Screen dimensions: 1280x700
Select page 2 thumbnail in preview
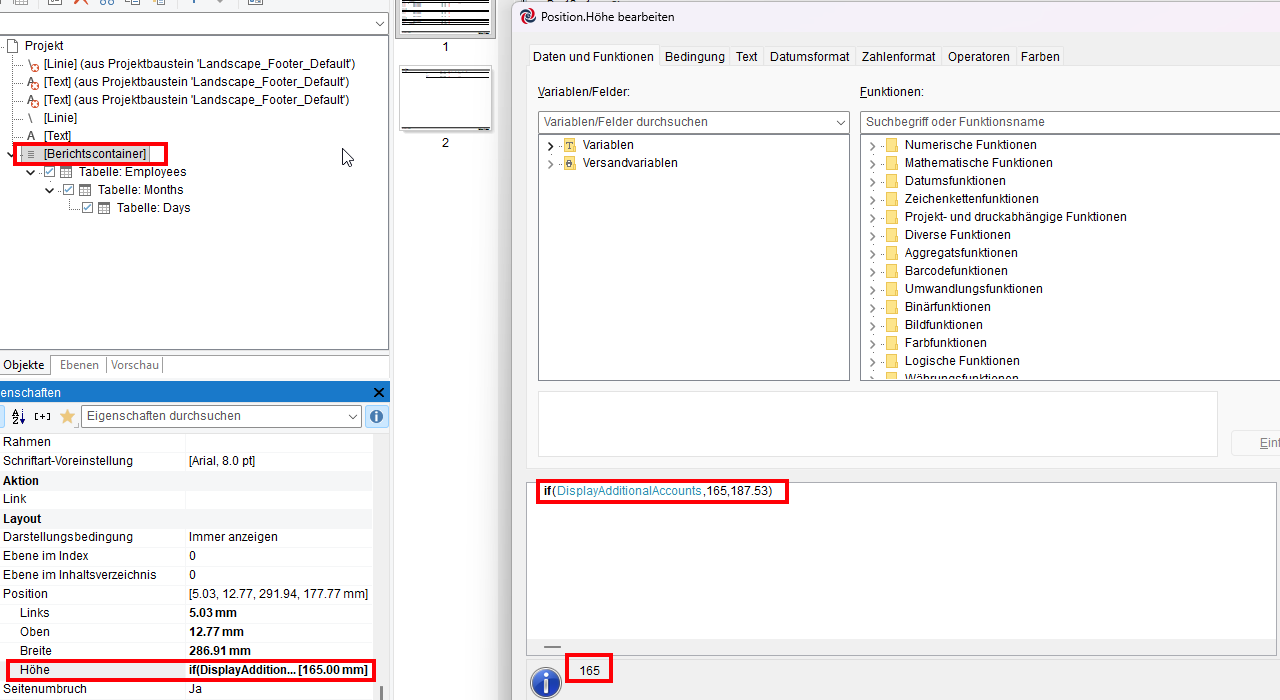coord(445,99)
